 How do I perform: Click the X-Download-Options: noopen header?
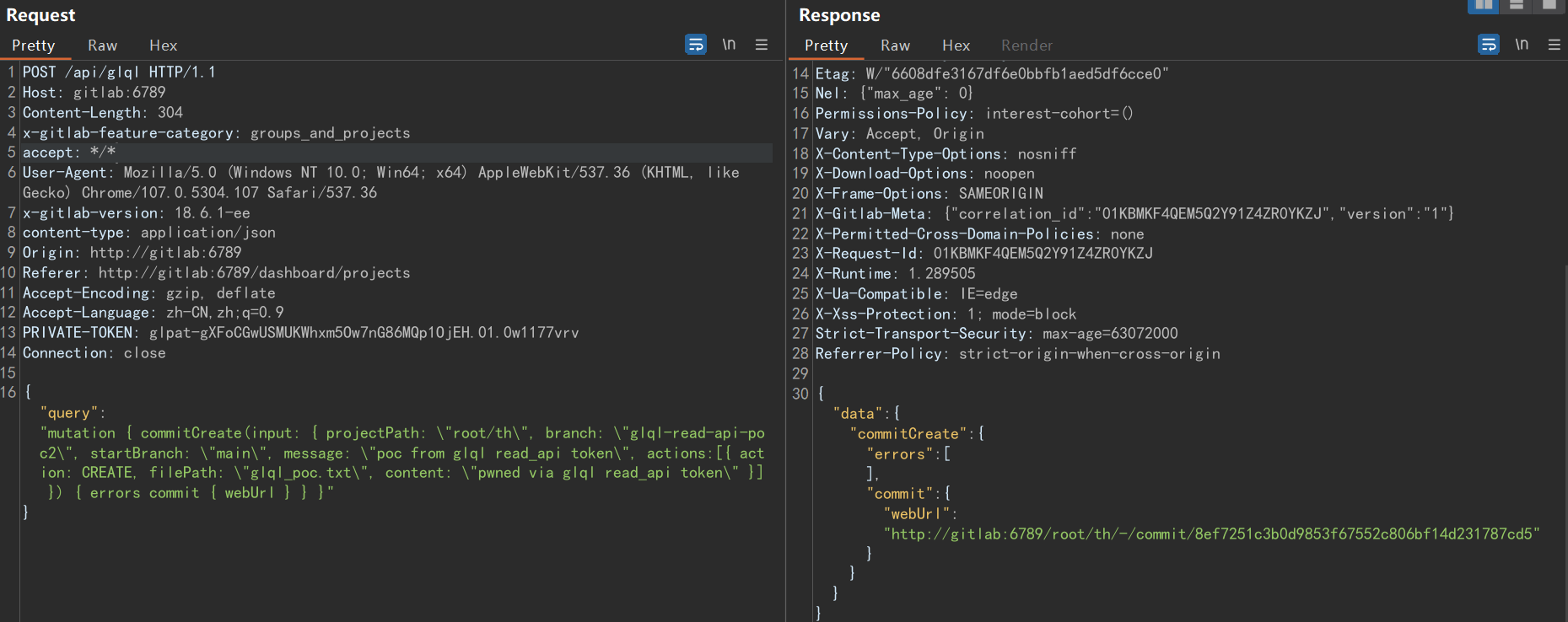point(924,174)
